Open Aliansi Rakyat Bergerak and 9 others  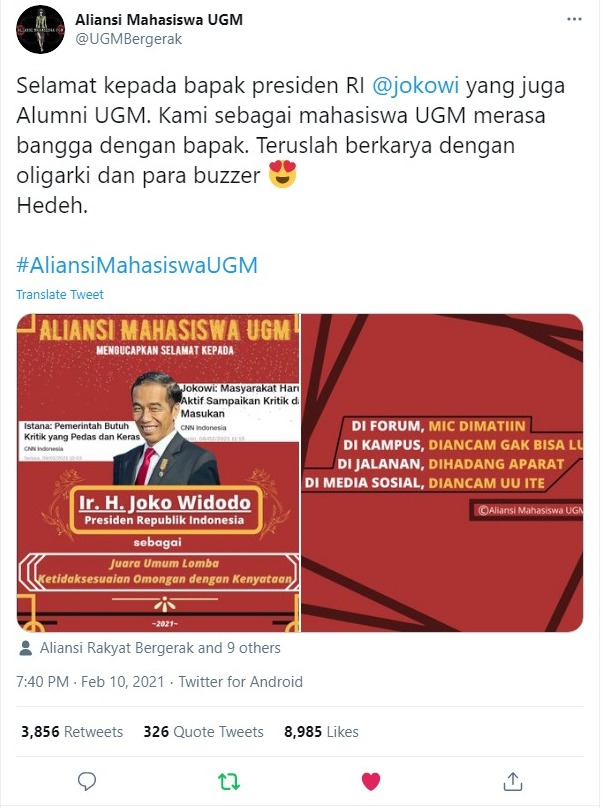click(160, 648)
